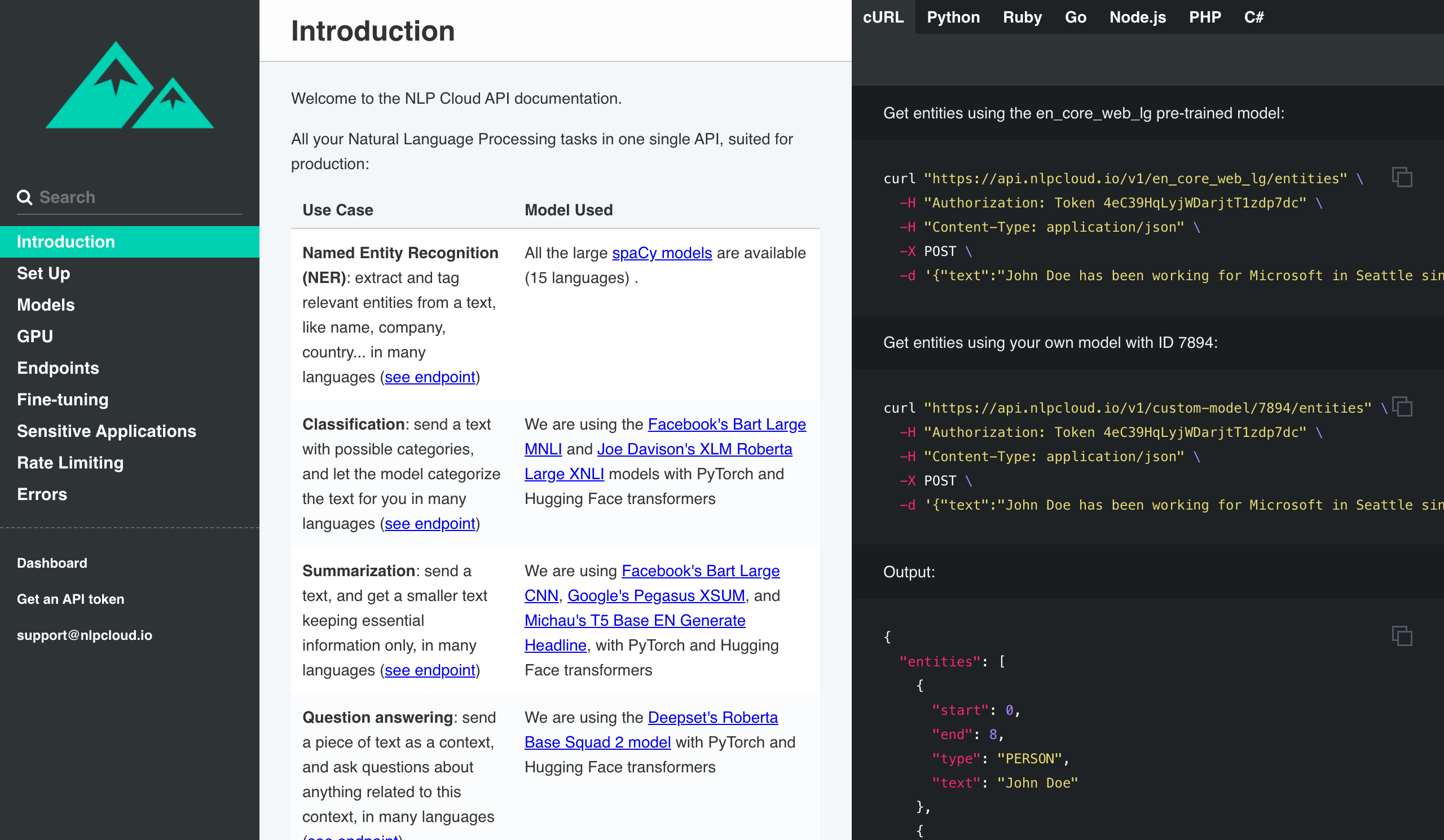1444x840 pixels.
Task: Go to the Set Up section
Action: pos(130,273)
